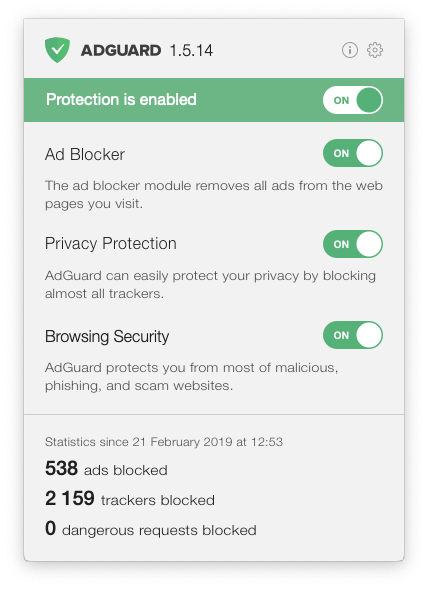Click the version number 1.5.14

191,50
